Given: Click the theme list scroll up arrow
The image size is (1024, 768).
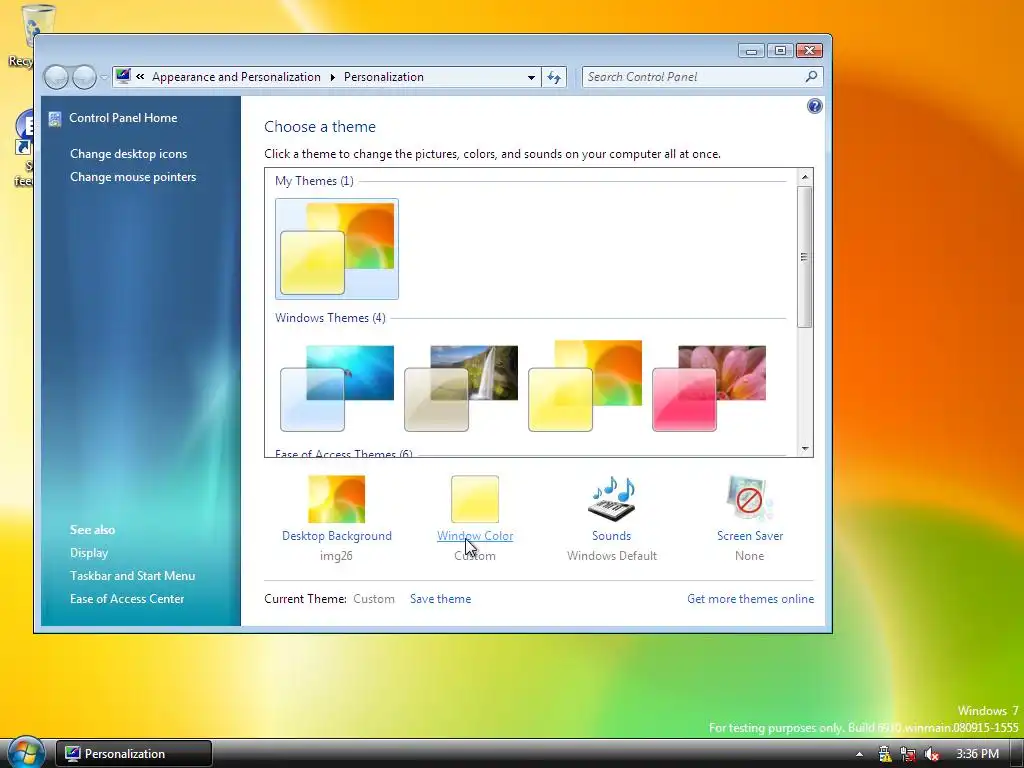Looking at the screenshot, I should click(x=805, y=177).
